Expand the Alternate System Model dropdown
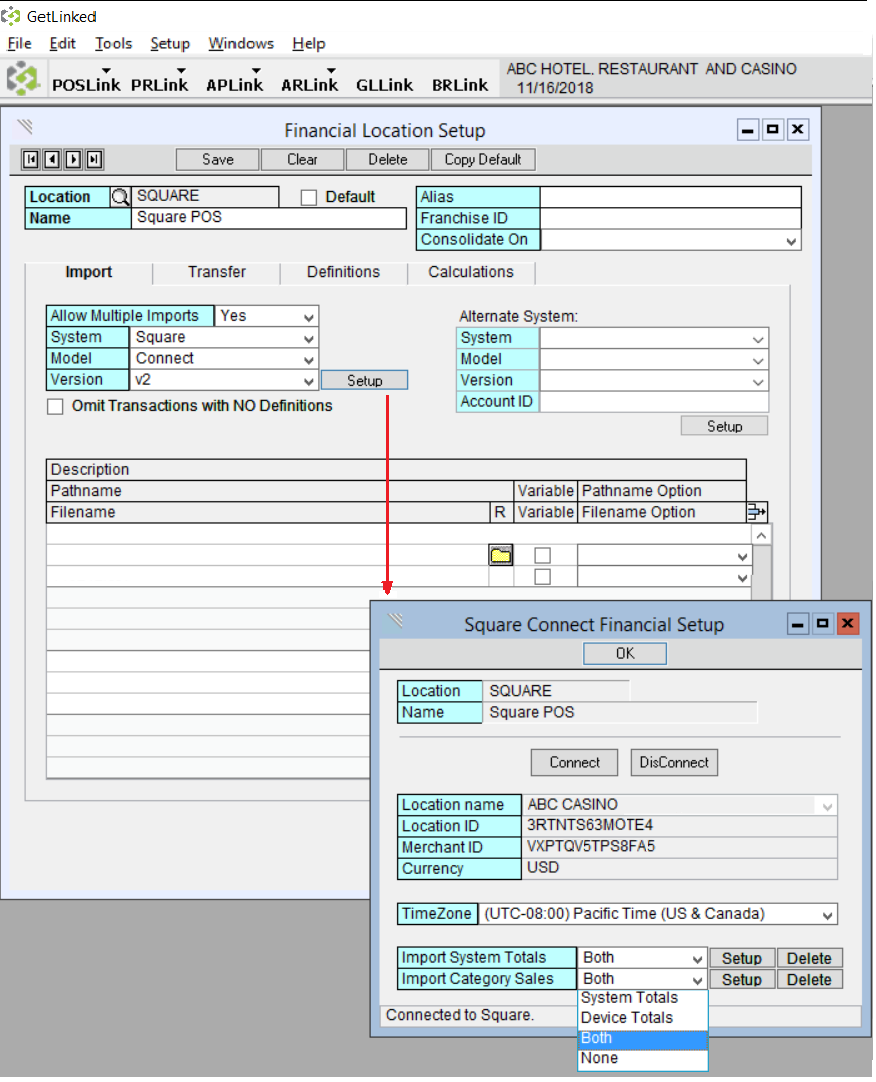The height and width of the screenshot is (1082, 876). click(x=758, y=360)
